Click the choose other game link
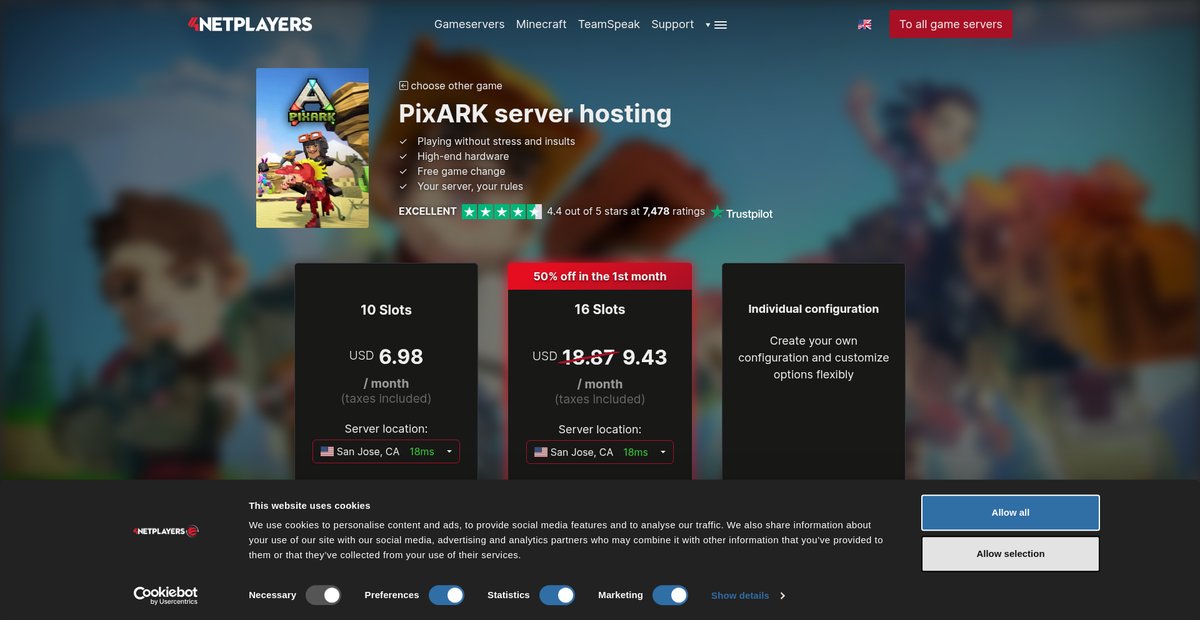This screenshot has width=1200, height=620. (x=456, y=86)
